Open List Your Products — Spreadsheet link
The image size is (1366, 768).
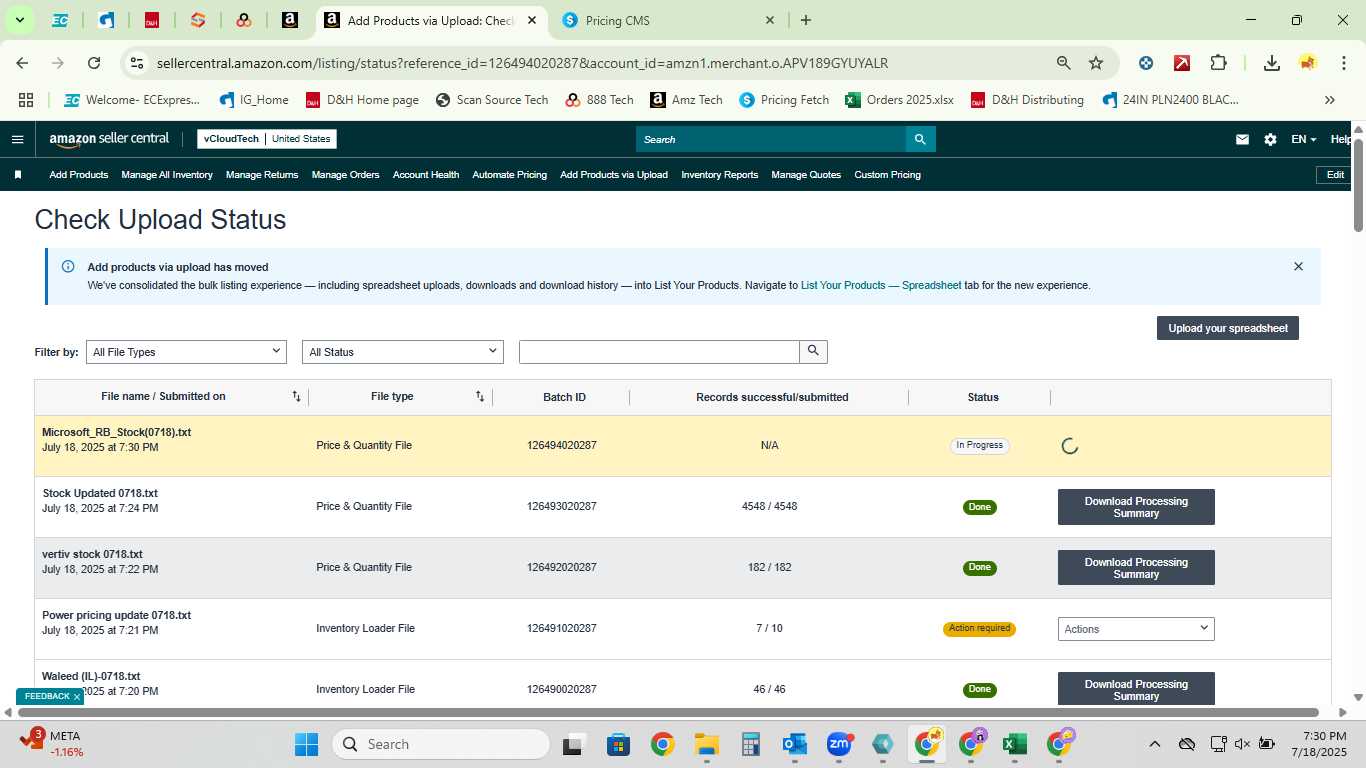(x=881, y=285)
